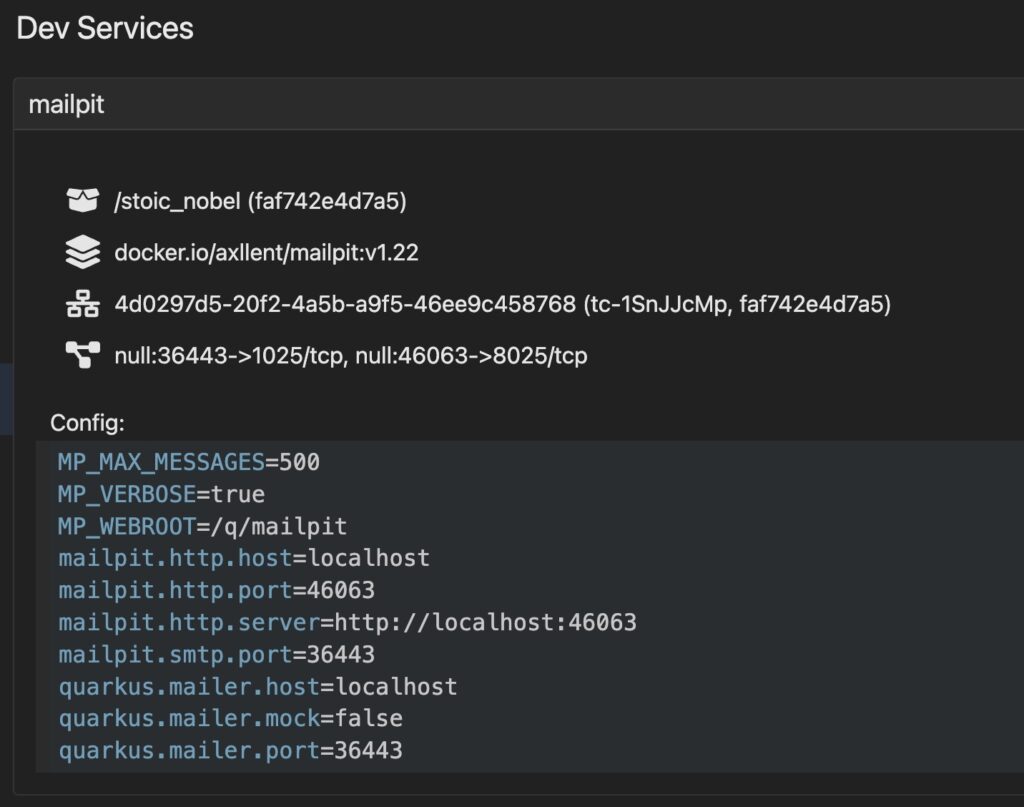Click the port mapping icon beside null:36443
The width and height of the screenshot is (1024, 807).
click(x=83, y=355)
